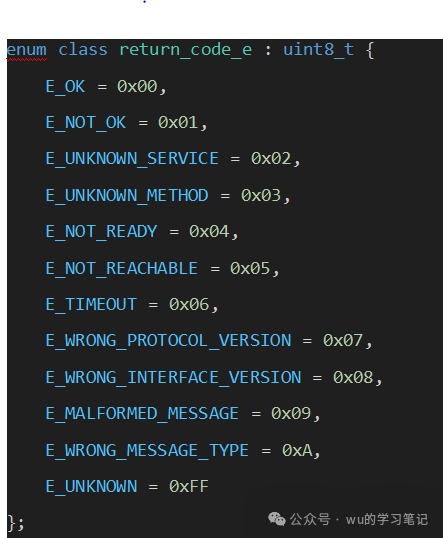Click the 0xA hex value
The height and width of the screenshot is (538, 443).
[297, 451]
